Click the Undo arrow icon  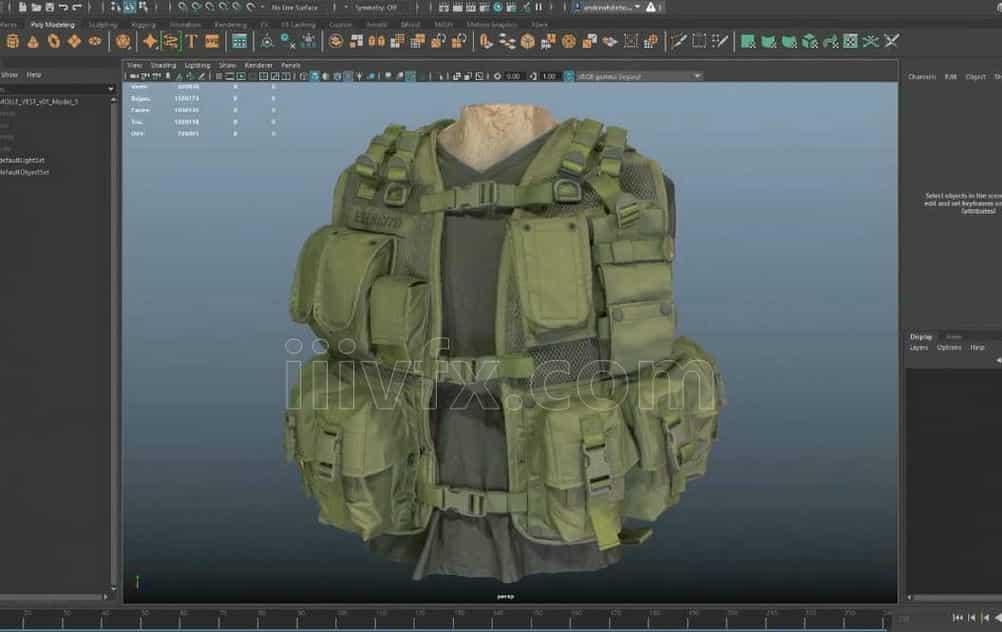(63, 7)
